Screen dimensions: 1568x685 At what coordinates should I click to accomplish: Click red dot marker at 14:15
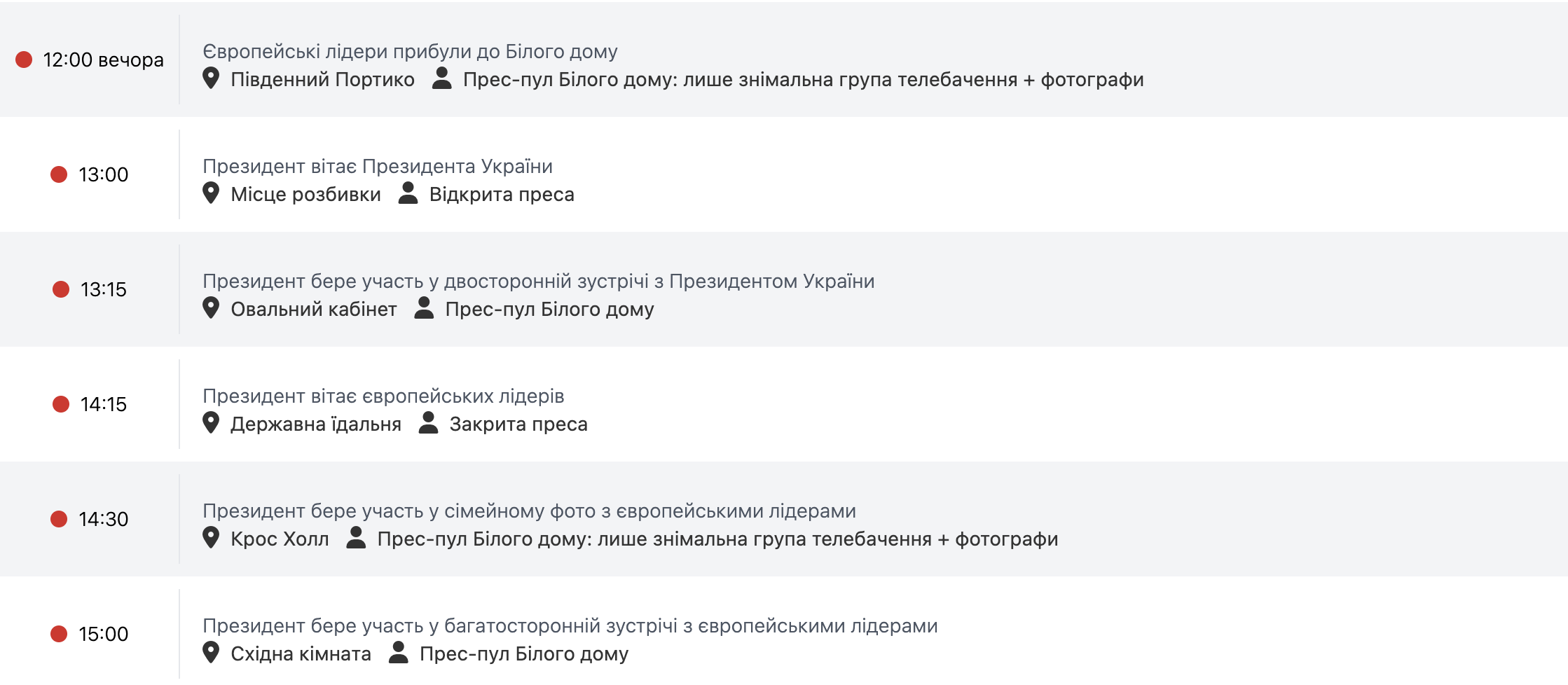point(61,404)
